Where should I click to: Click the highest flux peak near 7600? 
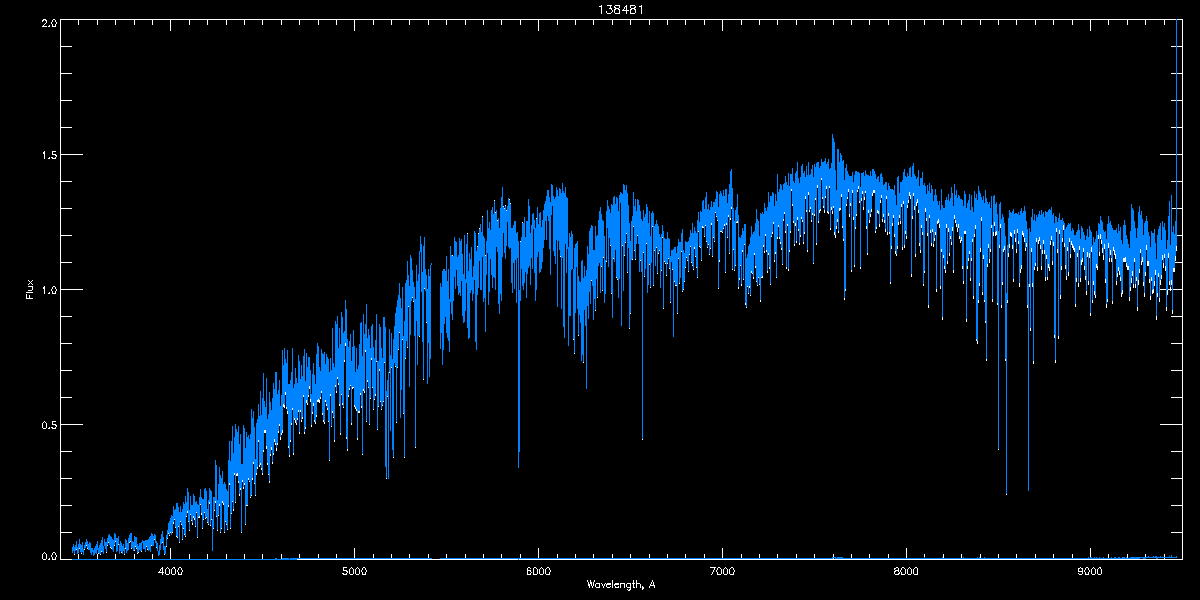pyautogui.click(x=832, y=137)
